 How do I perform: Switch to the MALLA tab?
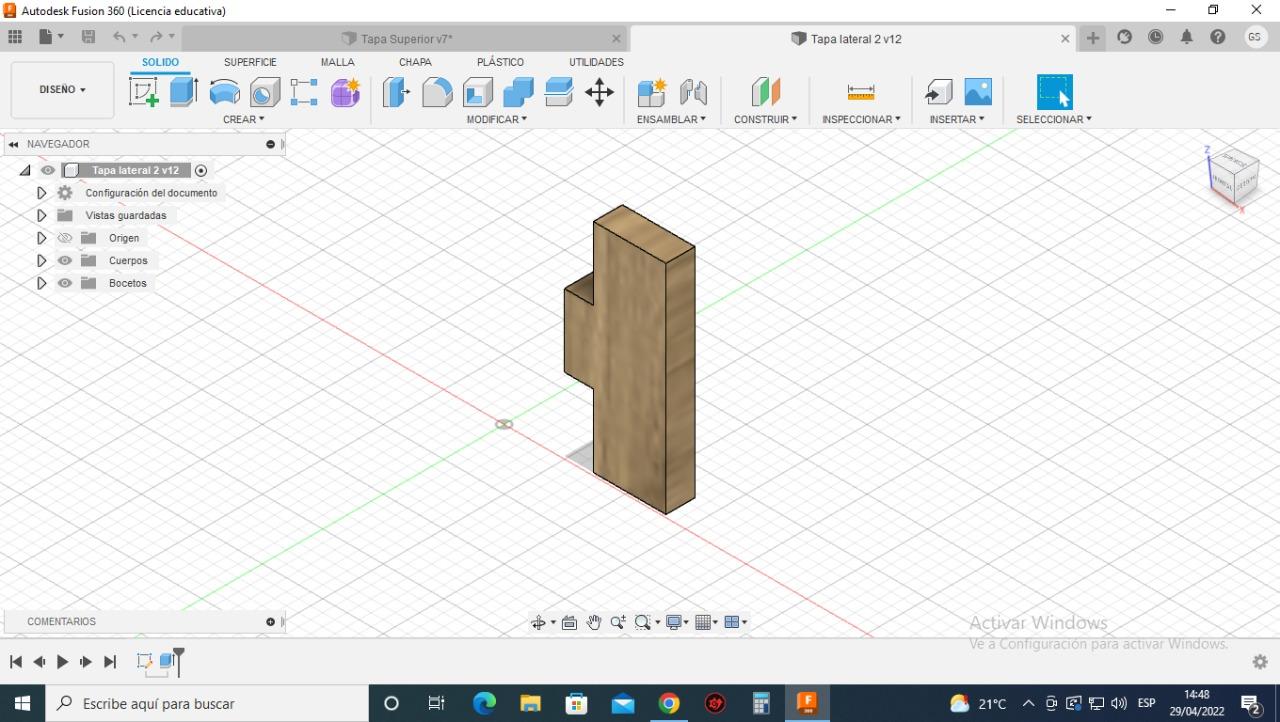(338, 62)
